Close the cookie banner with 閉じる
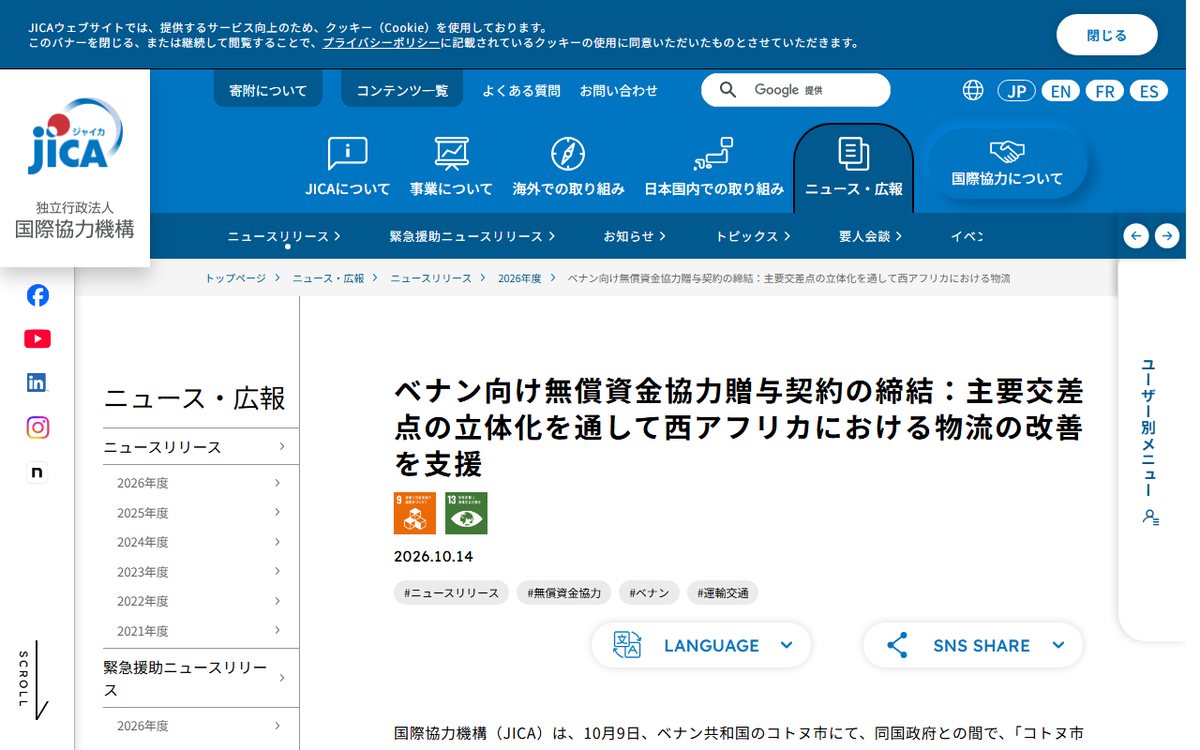Screen dimensions: 1200x750 point(1107,35)
